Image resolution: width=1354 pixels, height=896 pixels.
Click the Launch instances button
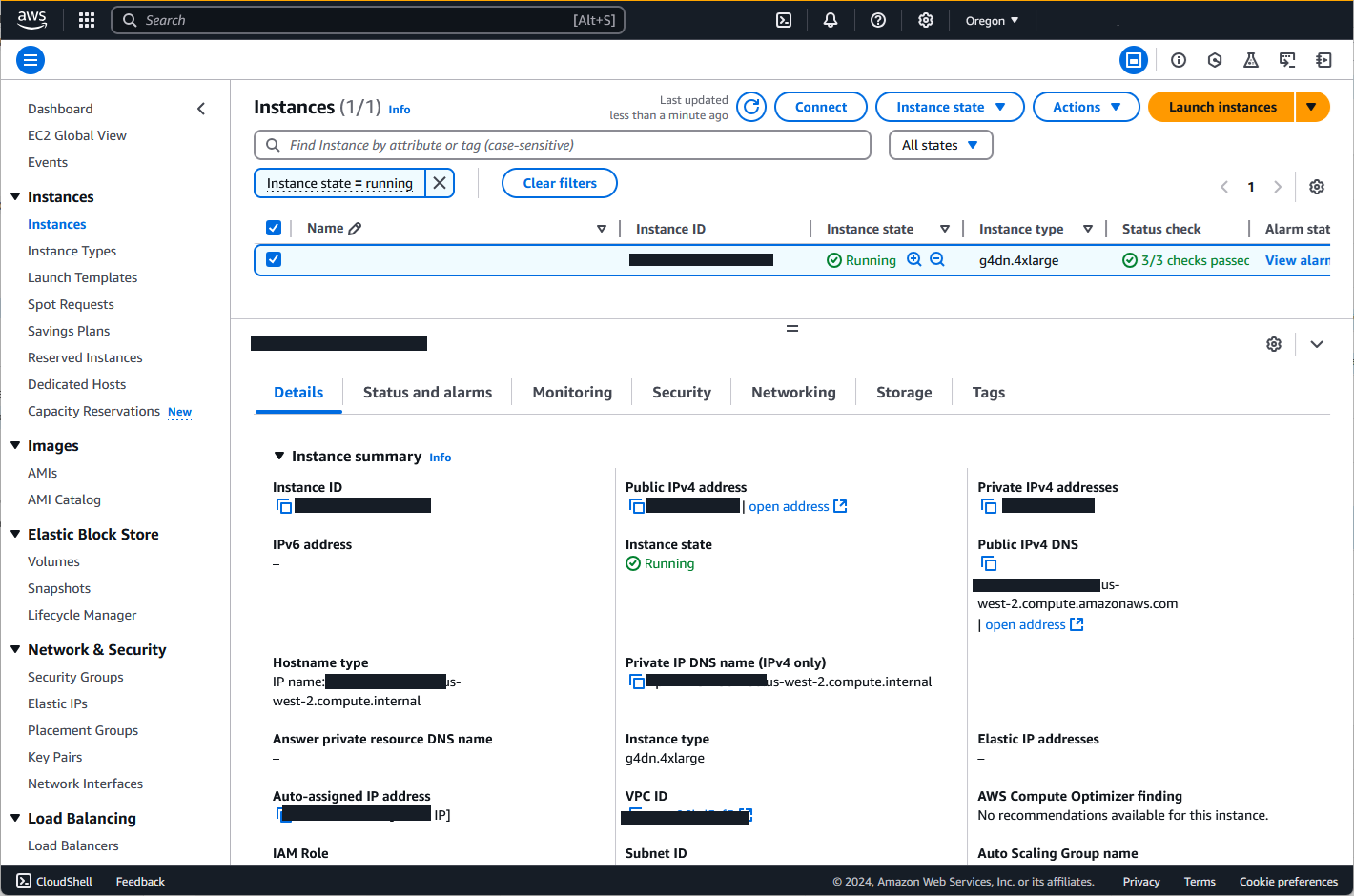click(1221, 107)
